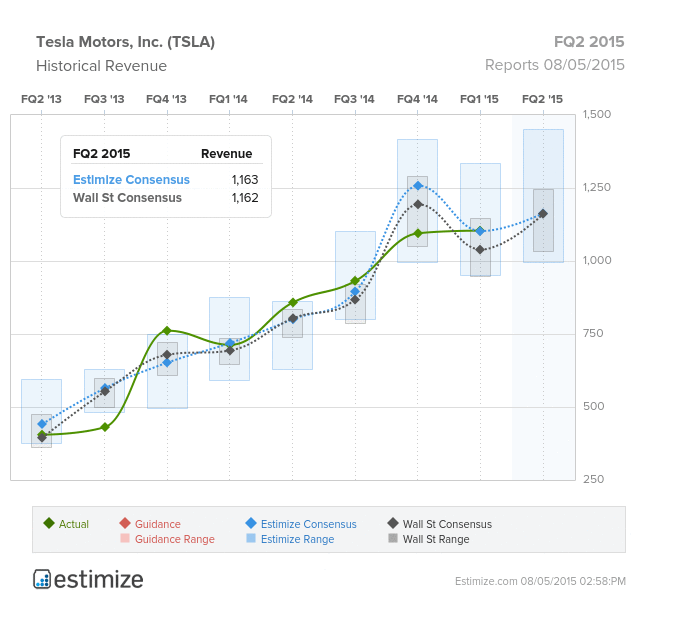Viewport: 675px width, 620px height.
Task: Click the FQ4 '13 blue Estimize Consensus point
Action: point(167,363)
